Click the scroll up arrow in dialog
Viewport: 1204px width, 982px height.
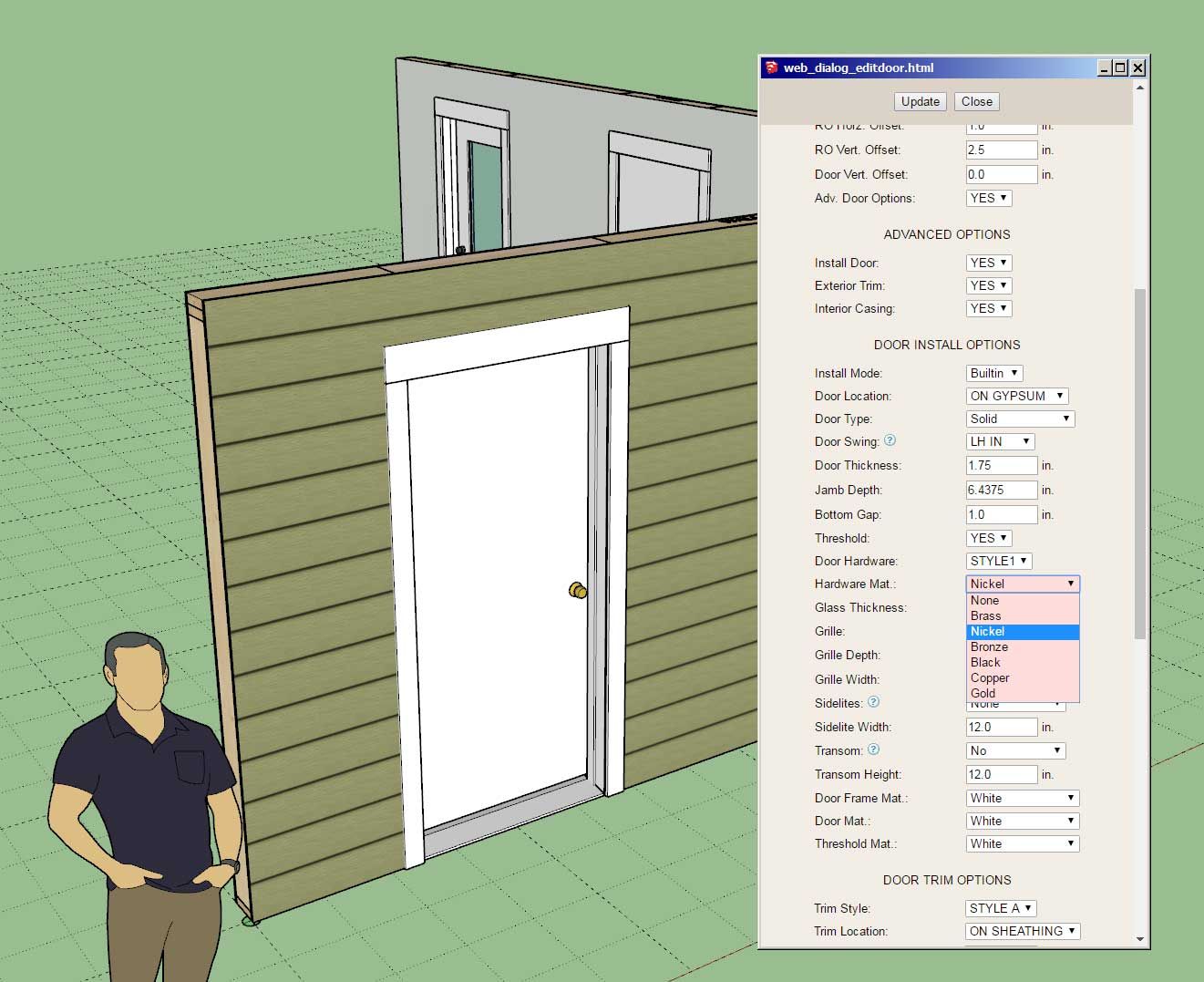[x=1139, y=88]
